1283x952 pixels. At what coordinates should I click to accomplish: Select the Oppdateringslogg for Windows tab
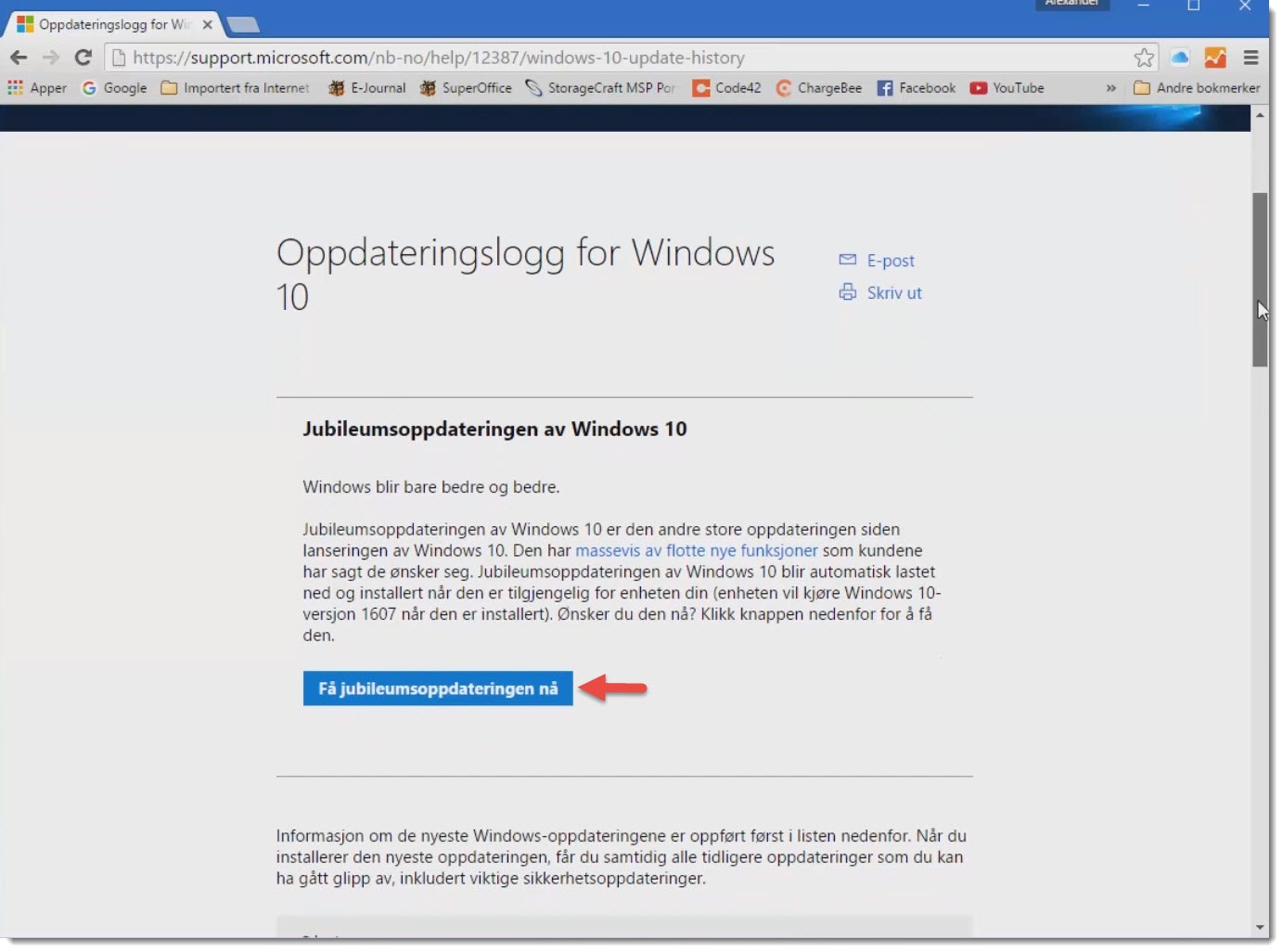coord(115,25)
